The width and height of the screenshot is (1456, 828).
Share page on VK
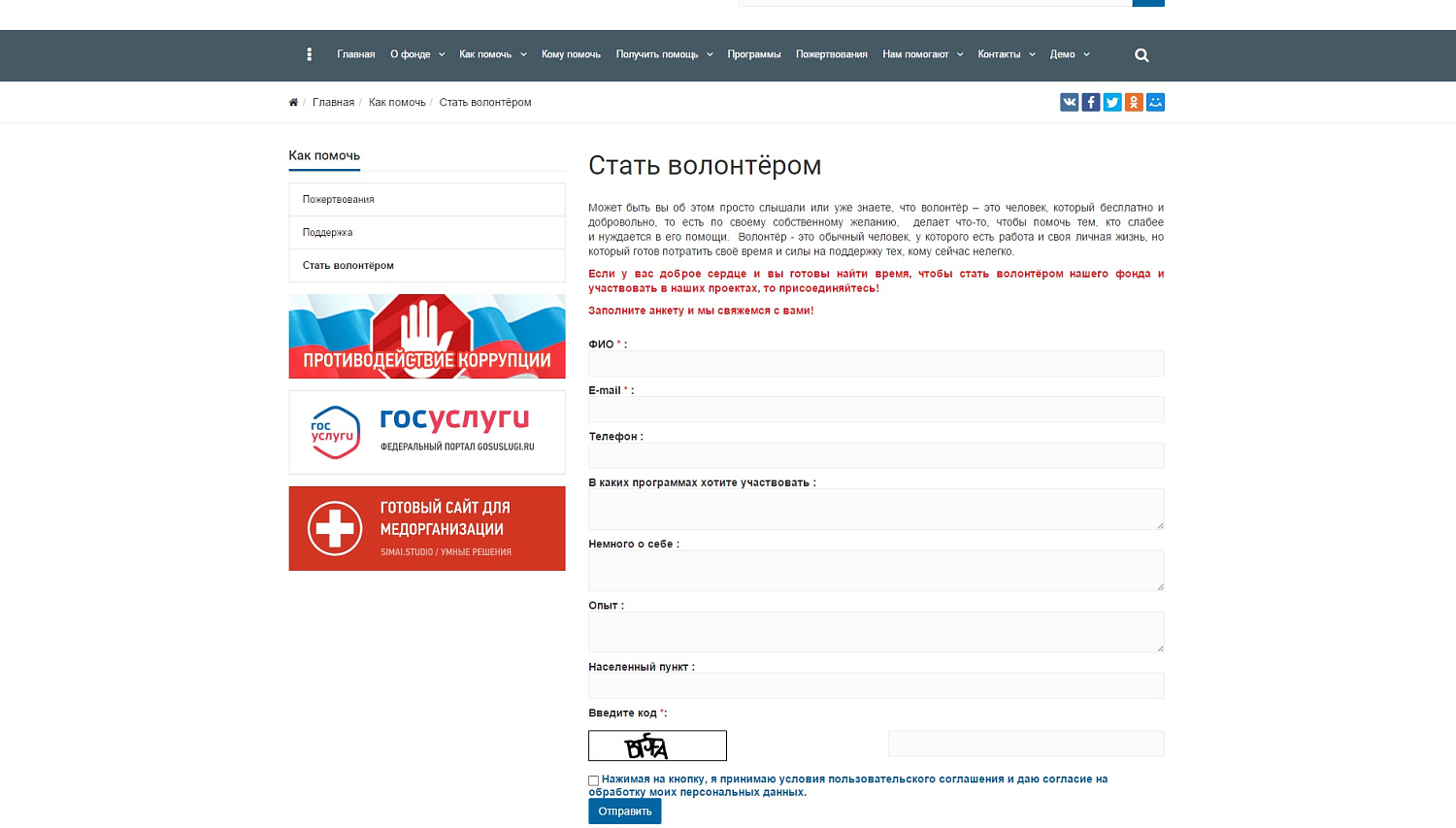pos(1069,103)
